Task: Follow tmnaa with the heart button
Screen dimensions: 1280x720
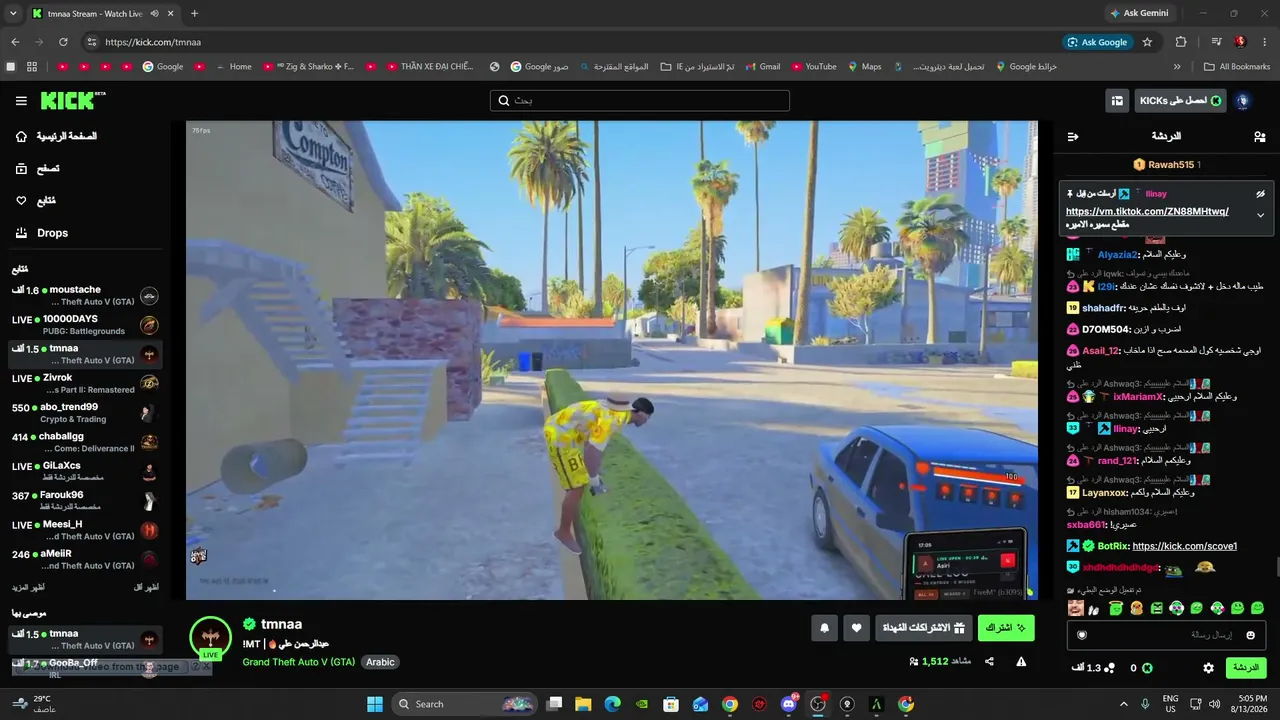Action: (x=857, y=628)
